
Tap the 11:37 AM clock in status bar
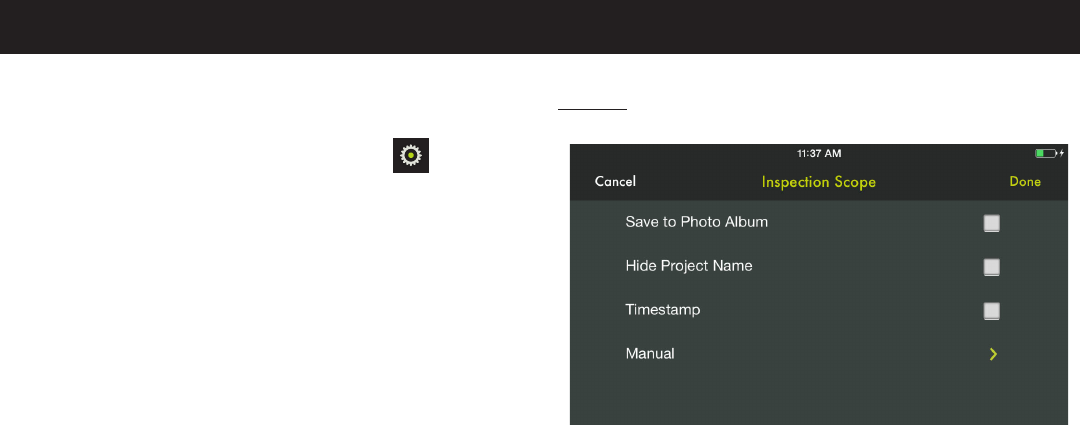click(819, 154)
